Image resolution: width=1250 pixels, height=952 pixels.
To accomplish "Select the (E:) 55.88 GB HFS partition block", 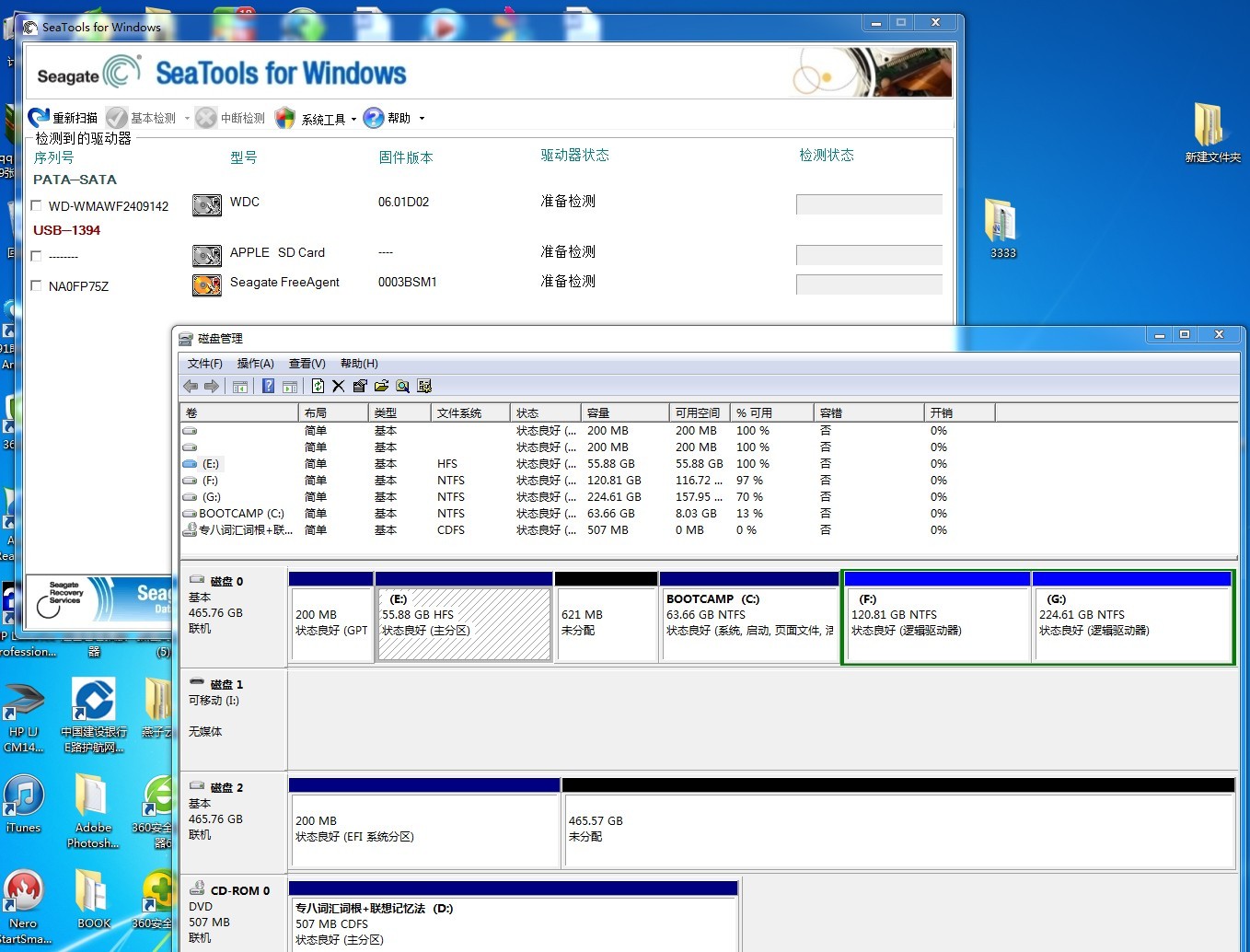I will click(x=464, y=617).
